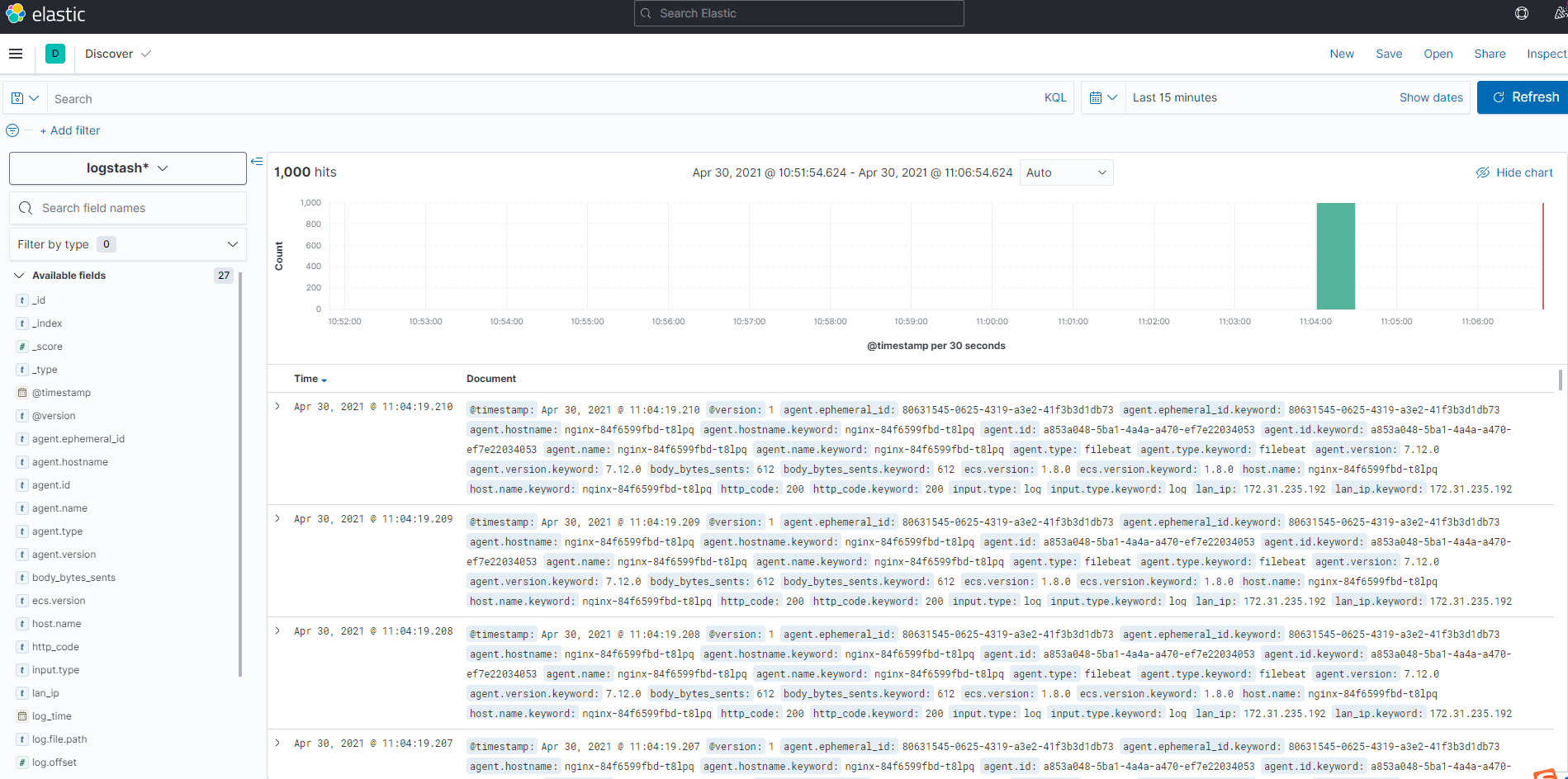Open the calendar quick date menu

[1103, 97]
